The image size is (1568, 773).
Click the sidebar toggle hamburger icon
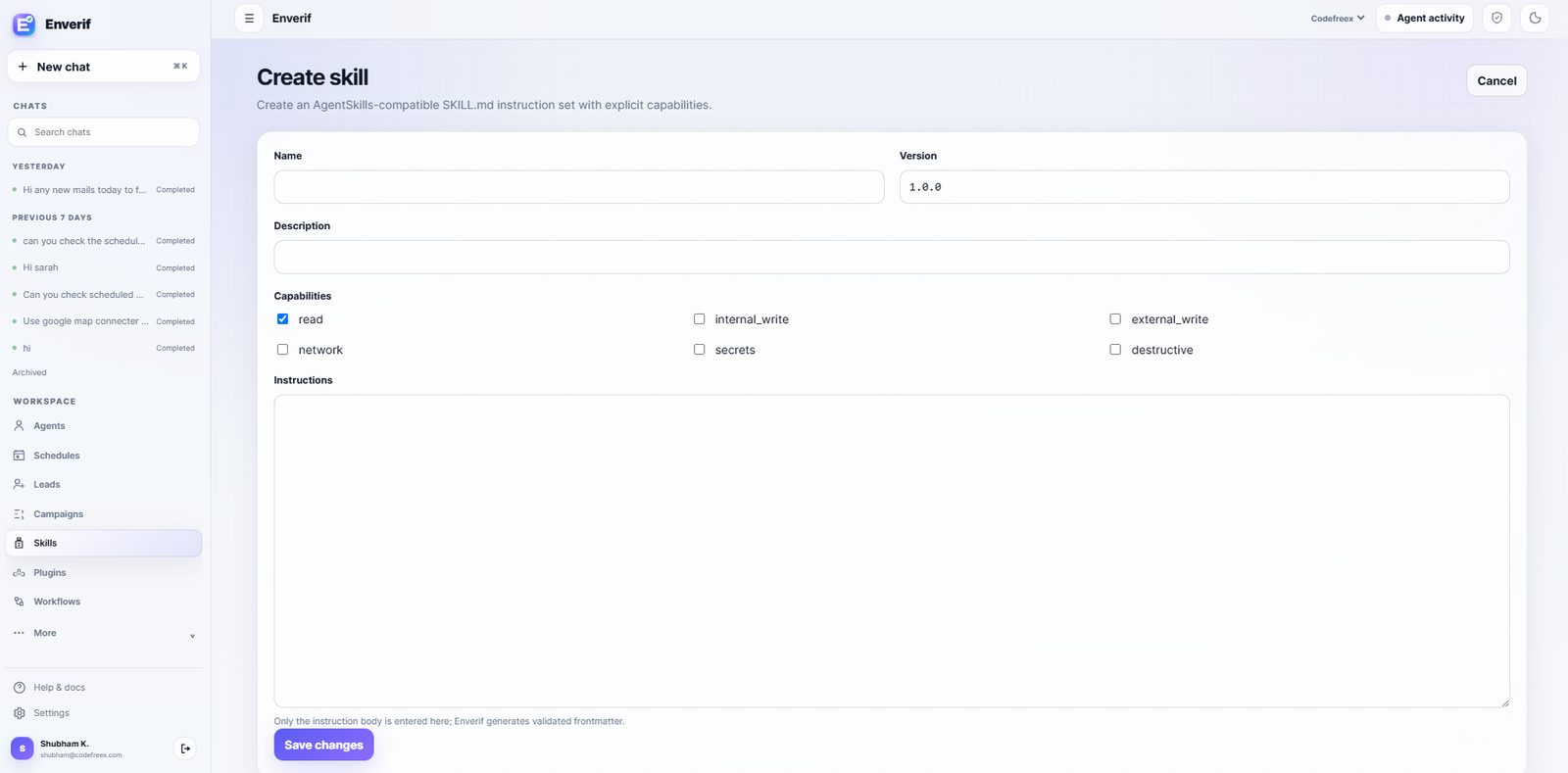pyautogui.click(x=249, y=19)
